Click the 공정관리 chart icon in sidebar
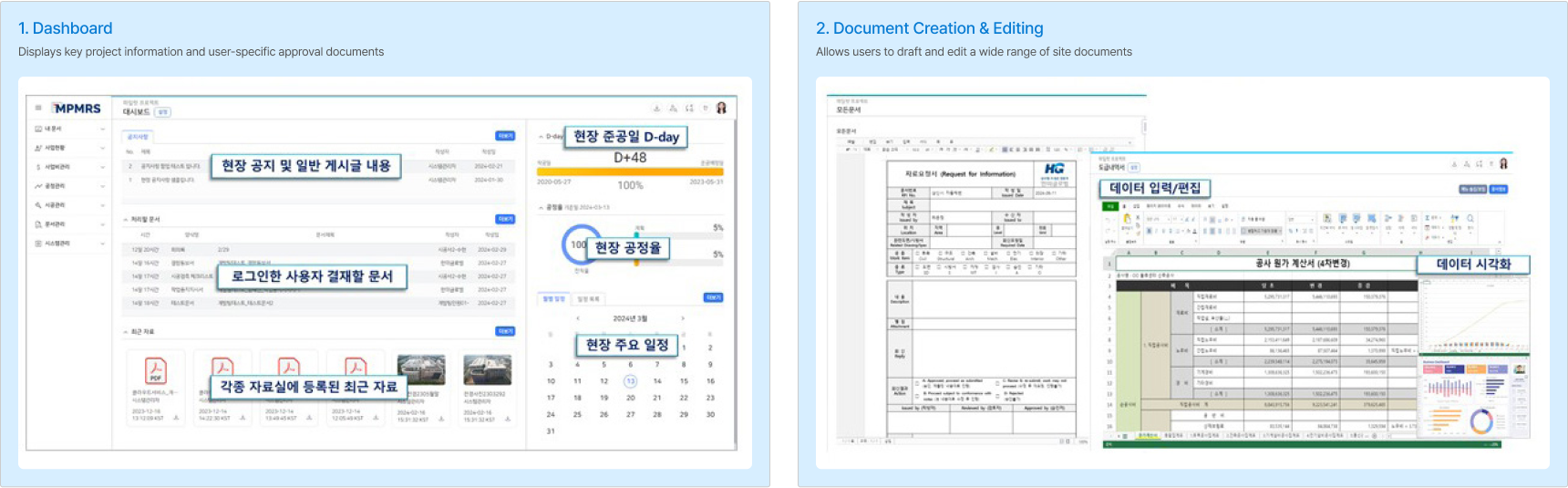 click(38, 186)
